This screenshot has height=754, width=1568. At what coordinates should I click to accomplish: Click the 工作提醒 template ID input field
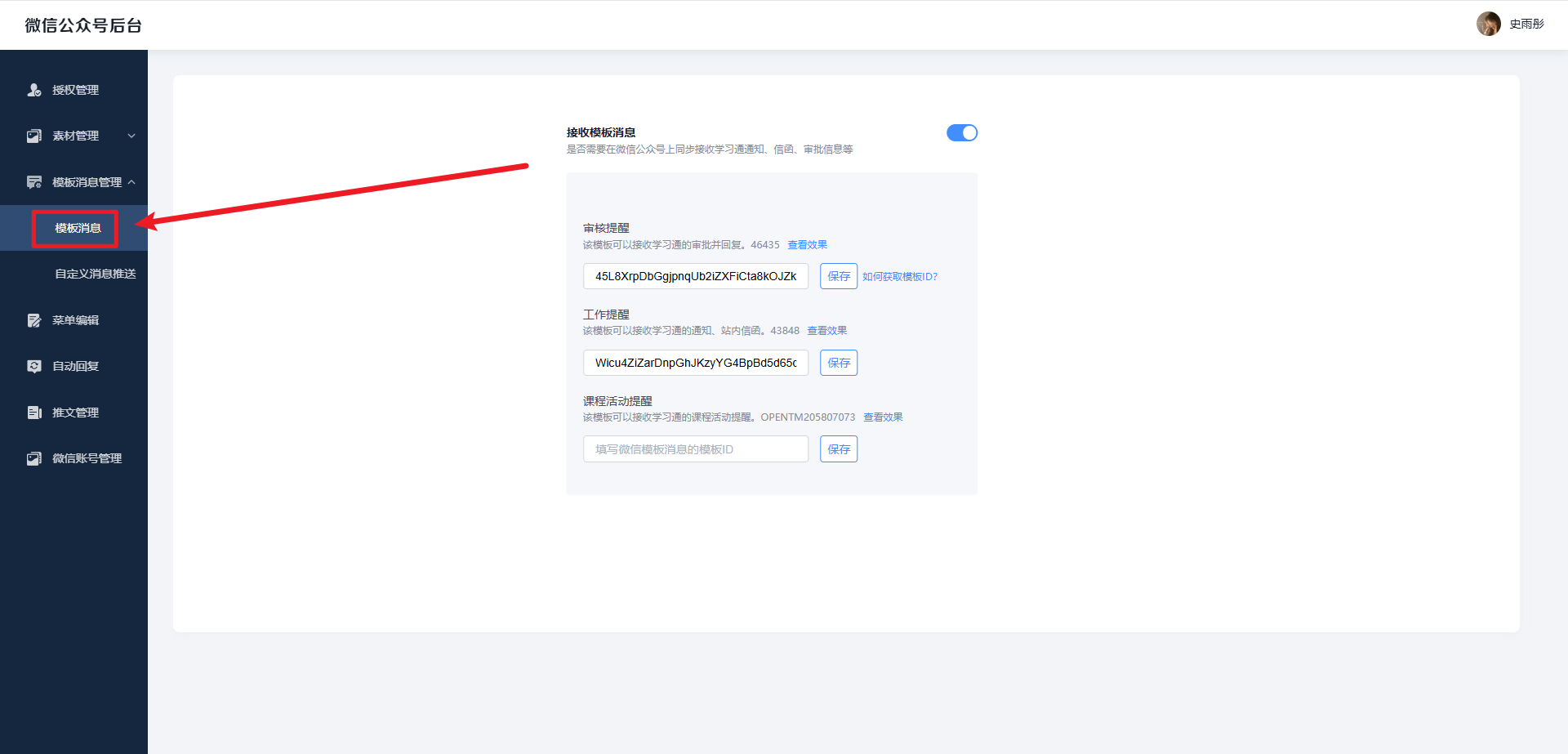[x=695, y=363]
